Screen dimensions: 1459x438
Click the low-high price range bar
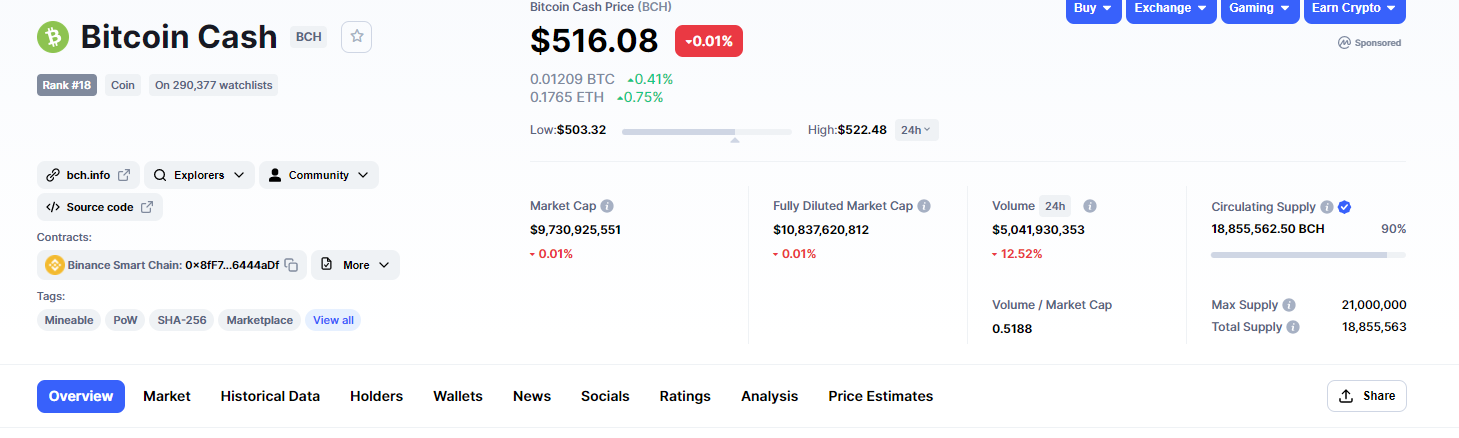706,131
